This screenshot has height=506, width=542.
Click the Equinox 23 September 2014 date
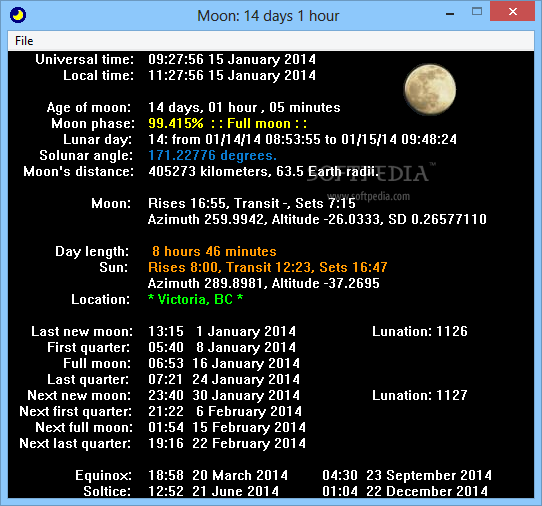[407, 475]
